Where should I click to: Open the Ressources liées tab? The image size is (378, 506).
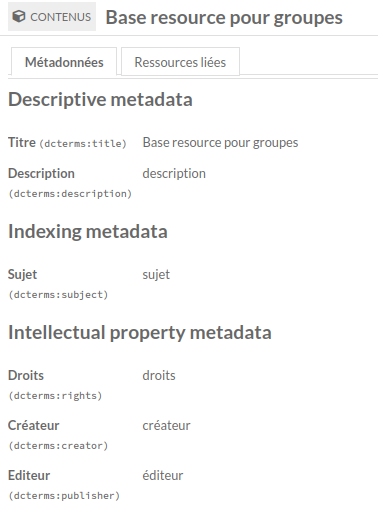[180, 62]
